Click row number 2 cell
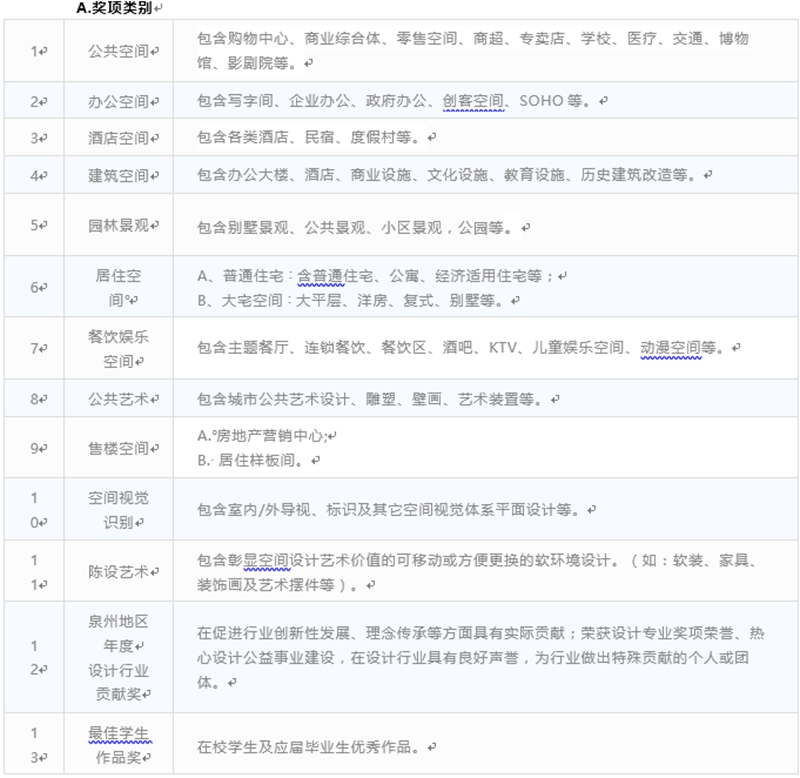The height and width of the screenshot is (778, 800). coord(34,102)
